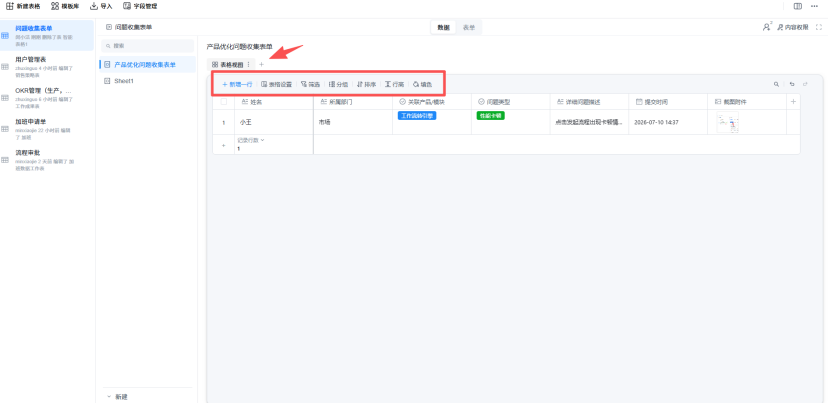This screenshot has width=828, height=404.
Task: Switch to the 数据 tab
Action: tap(444, 27)
